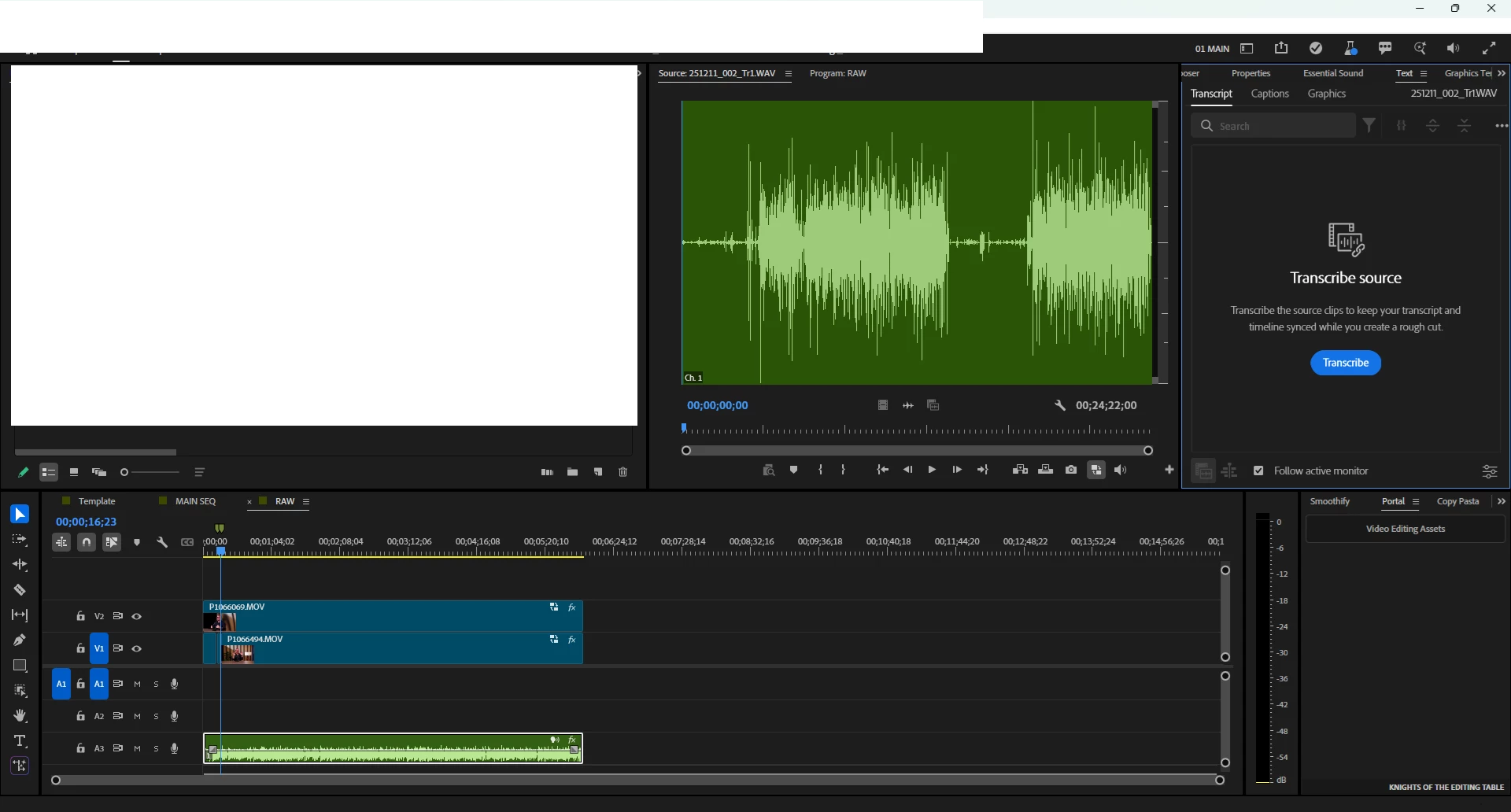1511x812 pixels.
Task: Select the Type tool
Action: pyautogui.click(x=20, y=741)
